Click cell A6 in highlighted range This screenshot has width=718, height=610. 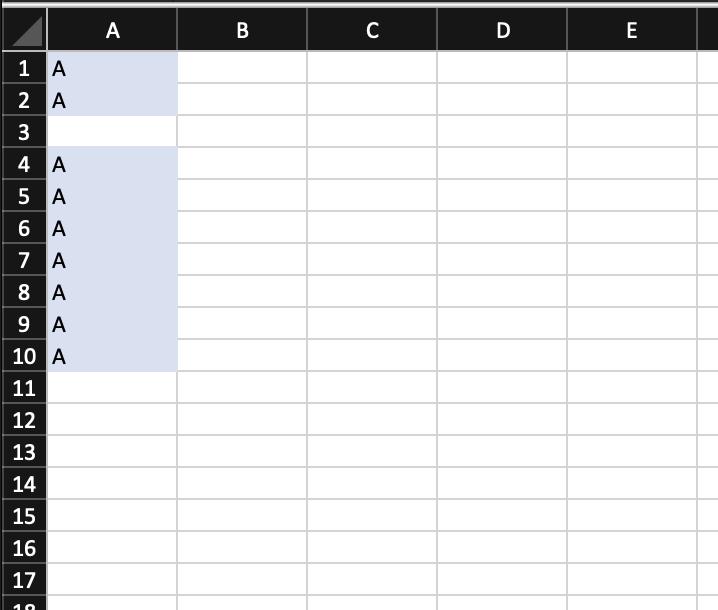pyautogui.click(x=112, y=228)
